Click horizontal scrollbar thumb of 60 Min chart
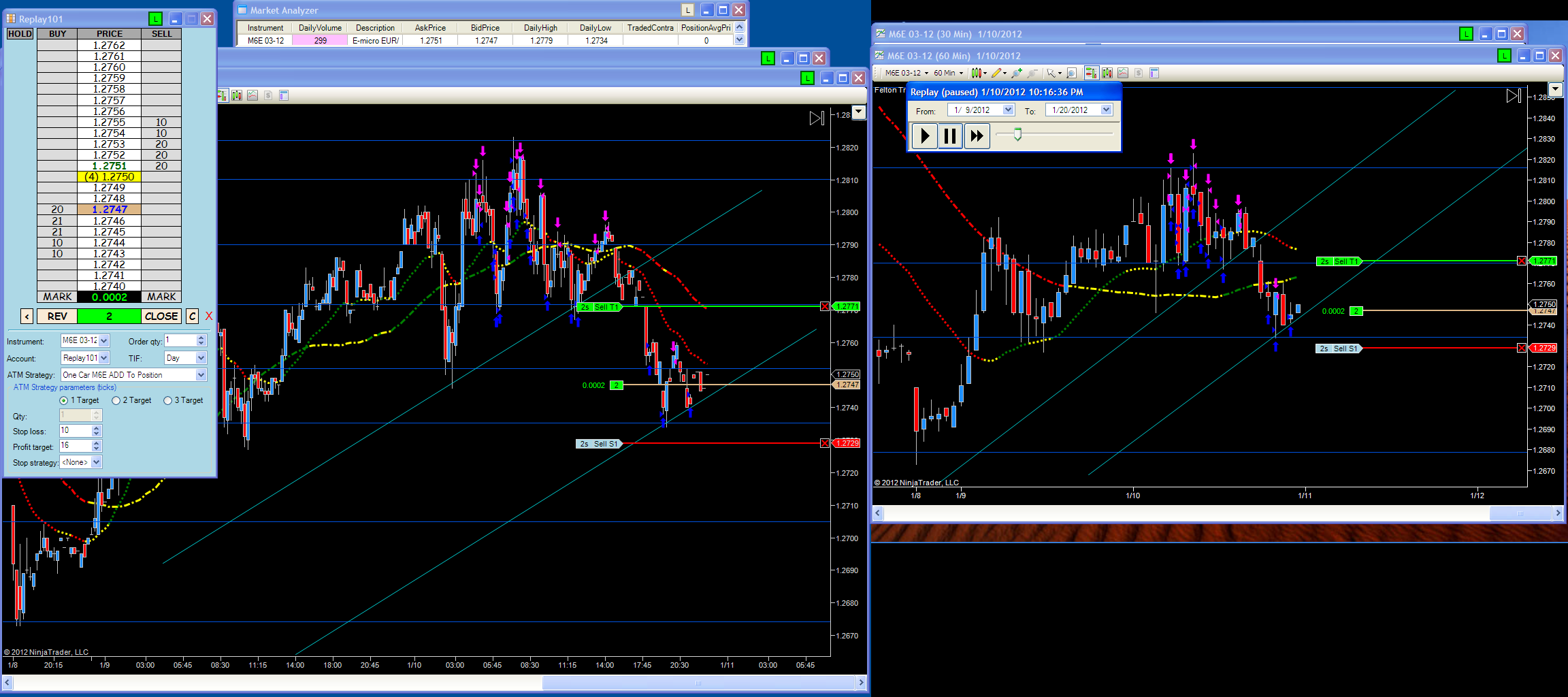 [x=1520, y=513]
